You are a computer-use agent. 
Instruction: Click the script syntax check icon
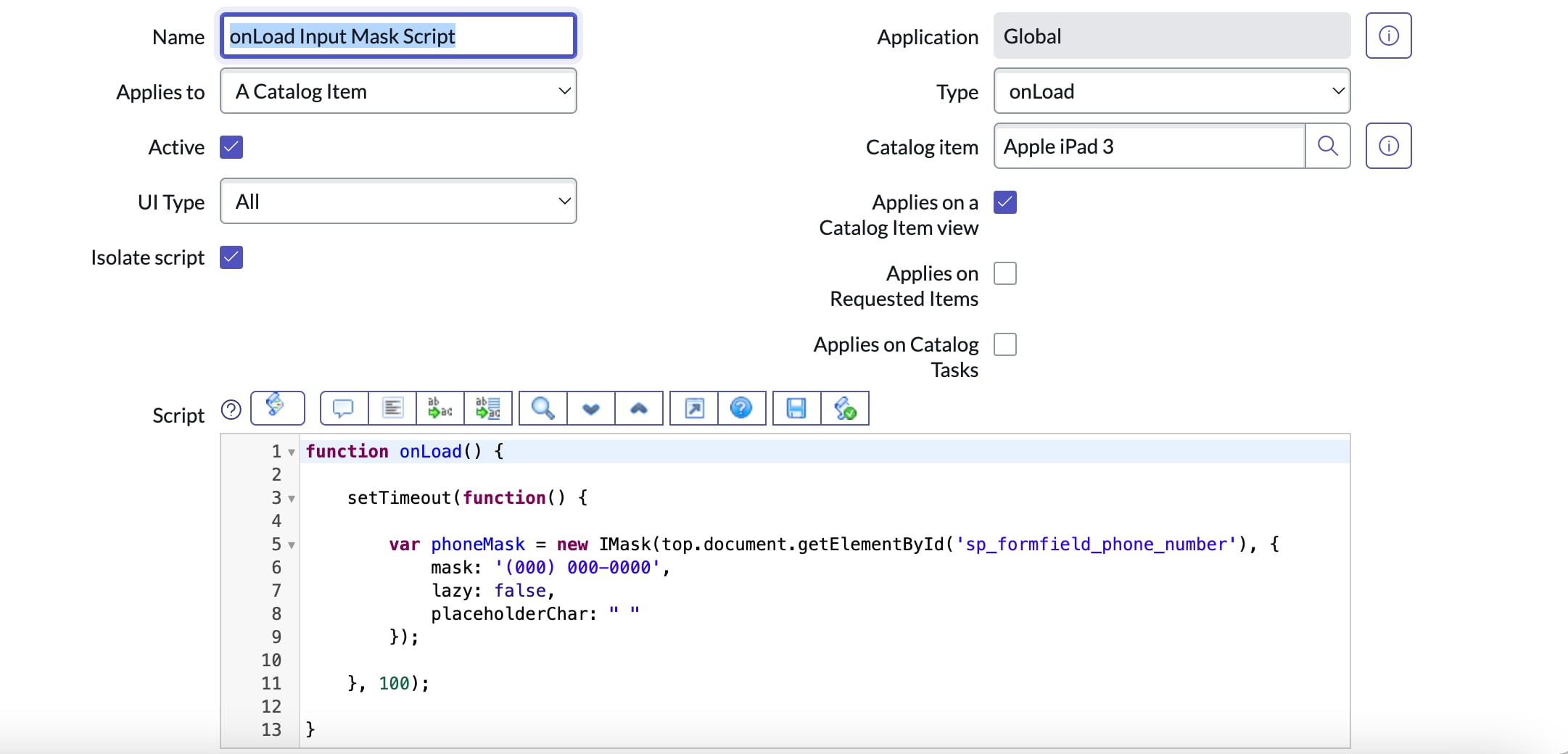click(x=845, y=408)
